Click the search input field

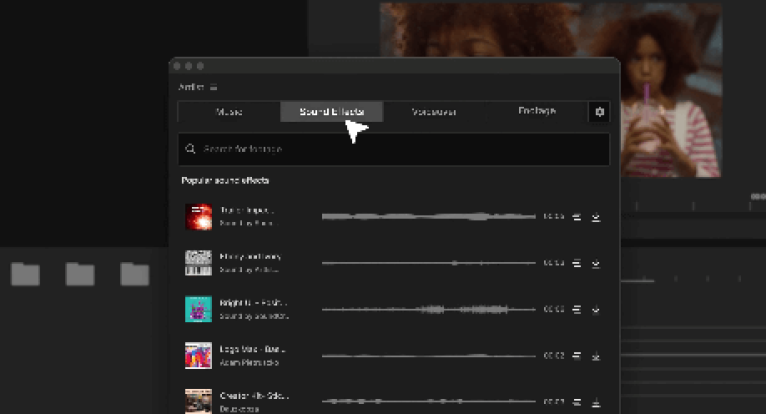coord(400,149)
